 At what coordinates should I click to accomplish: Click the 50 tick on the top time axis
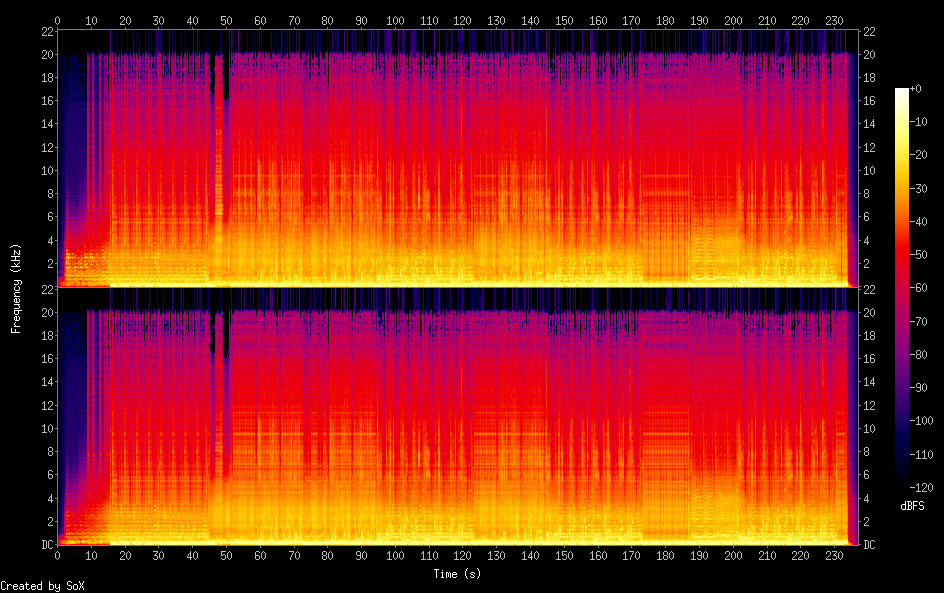226,20
